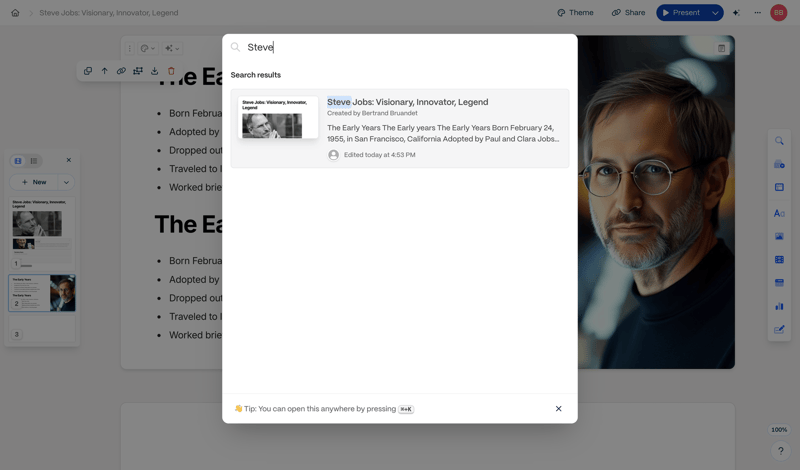Expand the New card dropdown arrow
The image size is (800, 470).
(x=66, y=182)
